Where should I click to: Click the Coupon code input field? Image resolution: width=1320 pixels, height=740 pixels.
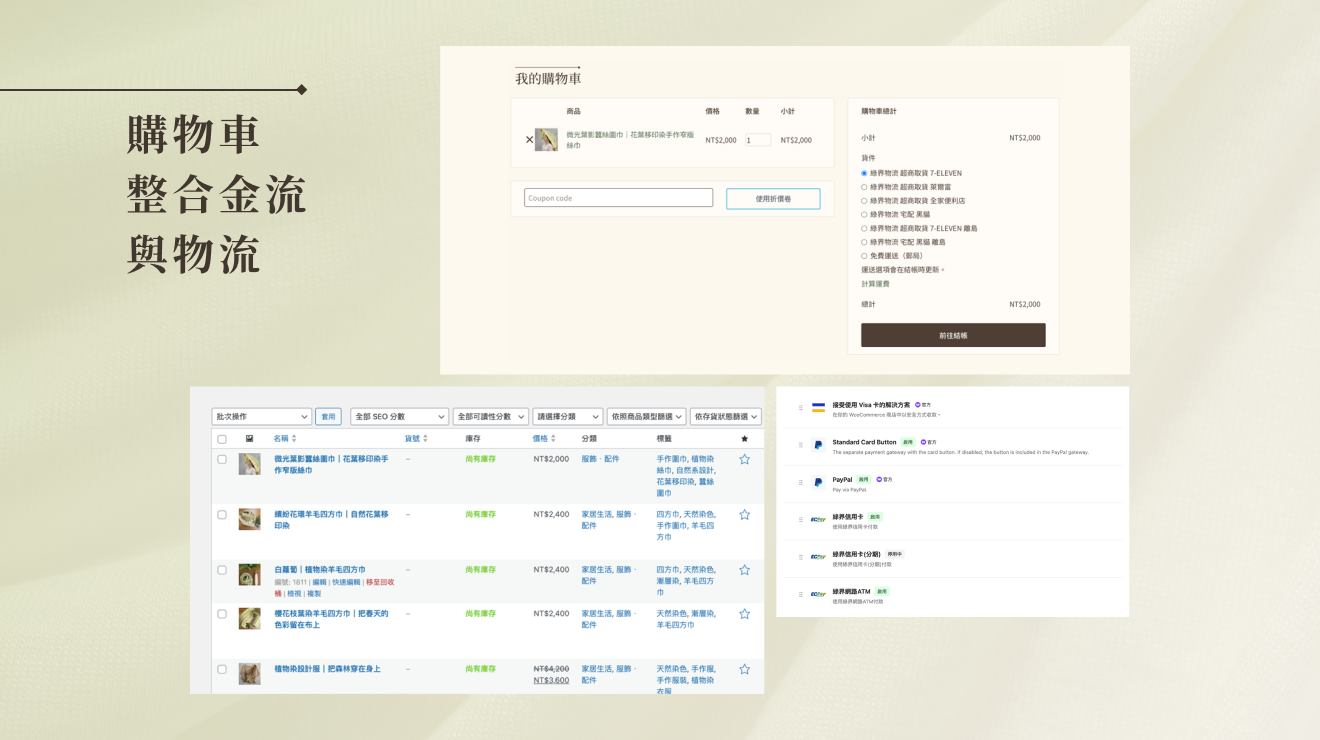pyautogui.click(x=618, y=198)
